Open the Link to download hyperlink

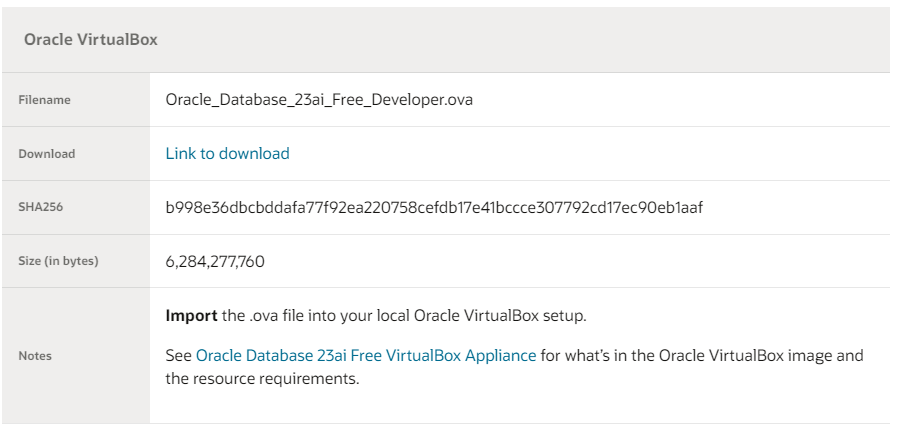point(227,153)
